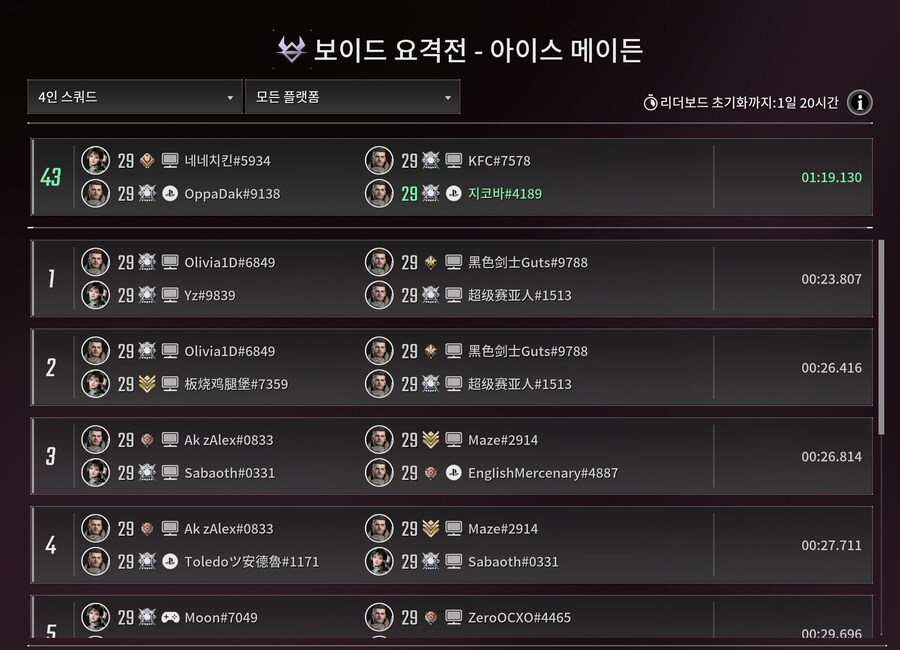The width and height of the screenshot is (900, 650).
Task: Click the clear time 00:23.807 of rank 1
Action: pyautogui.click(x=830, y=279)
